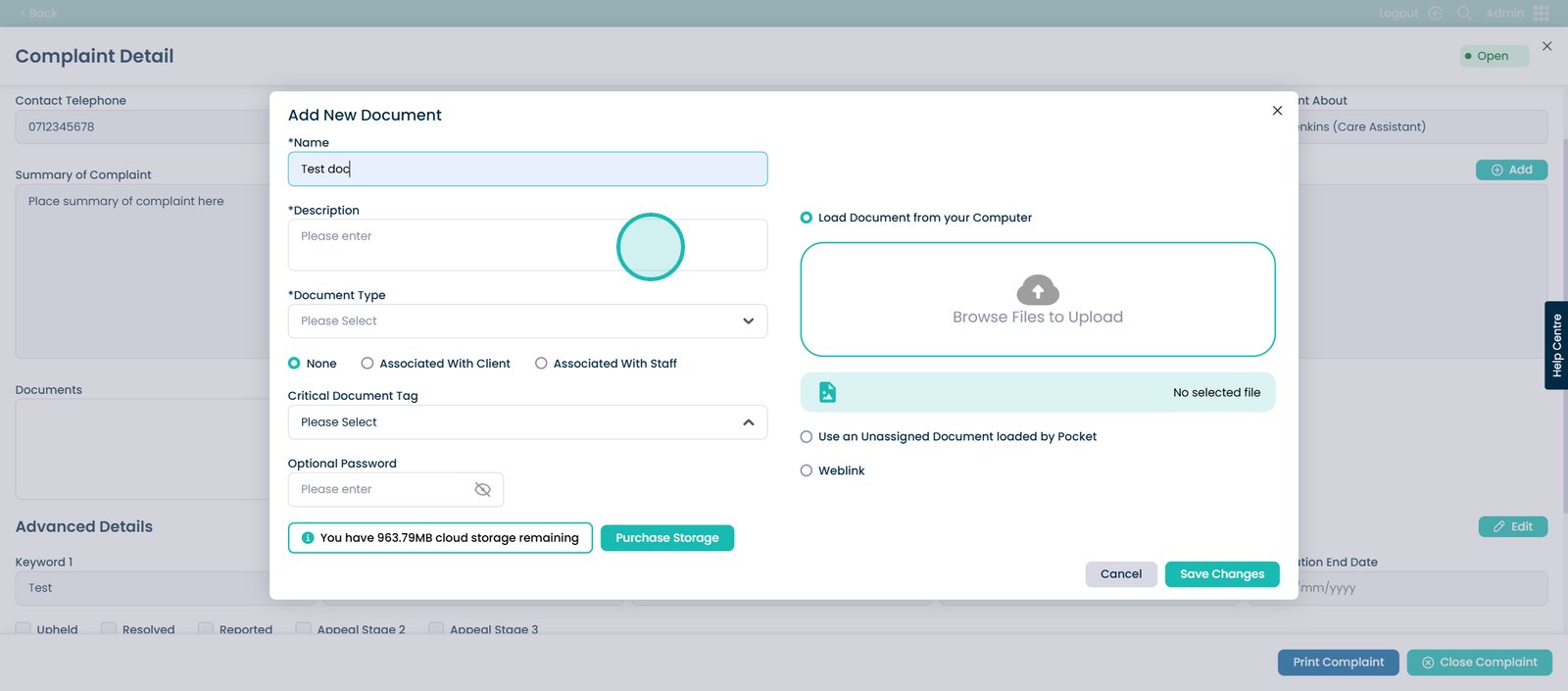Choose Use an Unassigned Document option
Image resolution: width=1568 pixels, height=691 pixels.
807,437
